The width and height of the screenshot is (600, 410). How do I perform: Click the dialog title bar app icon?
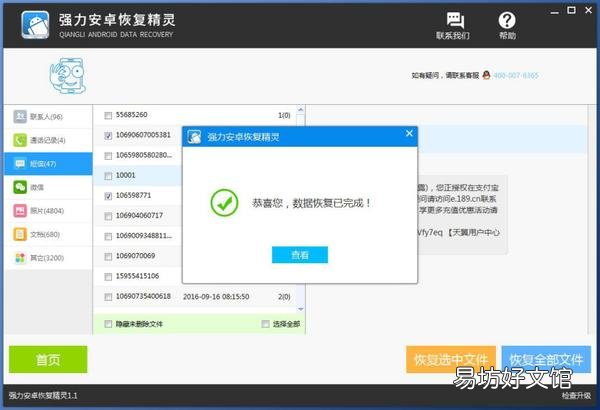[x=194, y=137]
